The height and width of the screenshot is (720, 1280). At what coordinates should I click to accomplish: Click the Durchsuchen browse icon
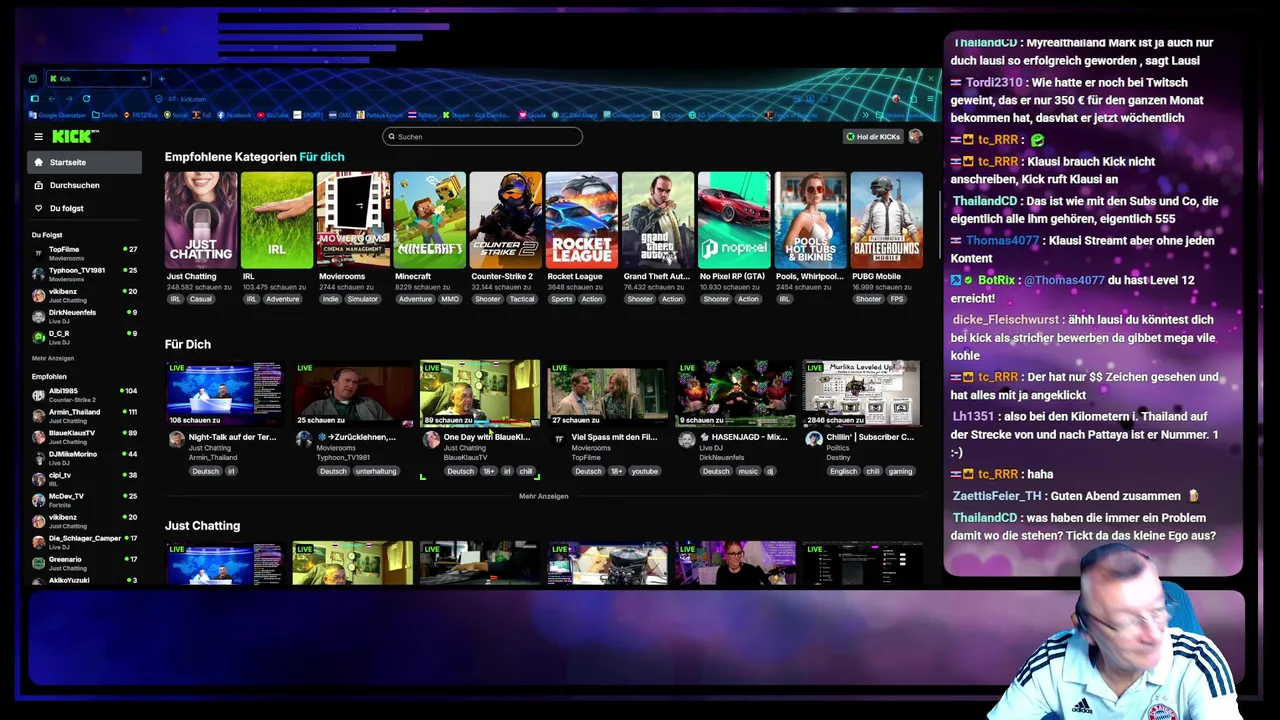click(x=39, y=185)
